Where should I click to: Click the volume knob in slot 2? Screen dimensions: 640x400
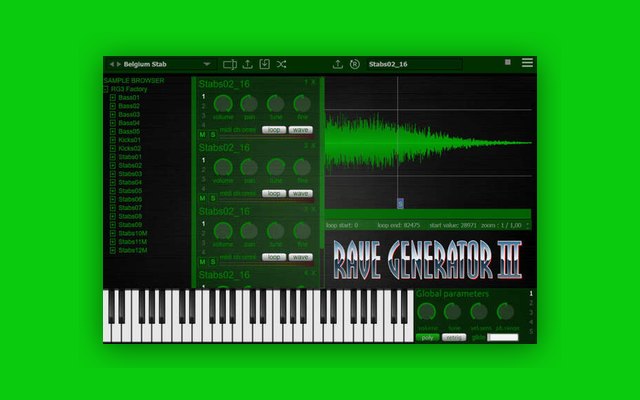pyautogui.click(x=223, y=167)
